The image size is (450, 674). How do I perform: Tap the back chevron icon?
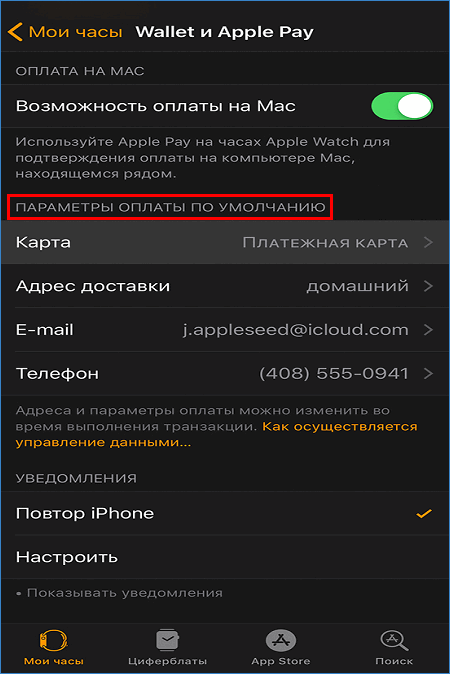(15, 32)
